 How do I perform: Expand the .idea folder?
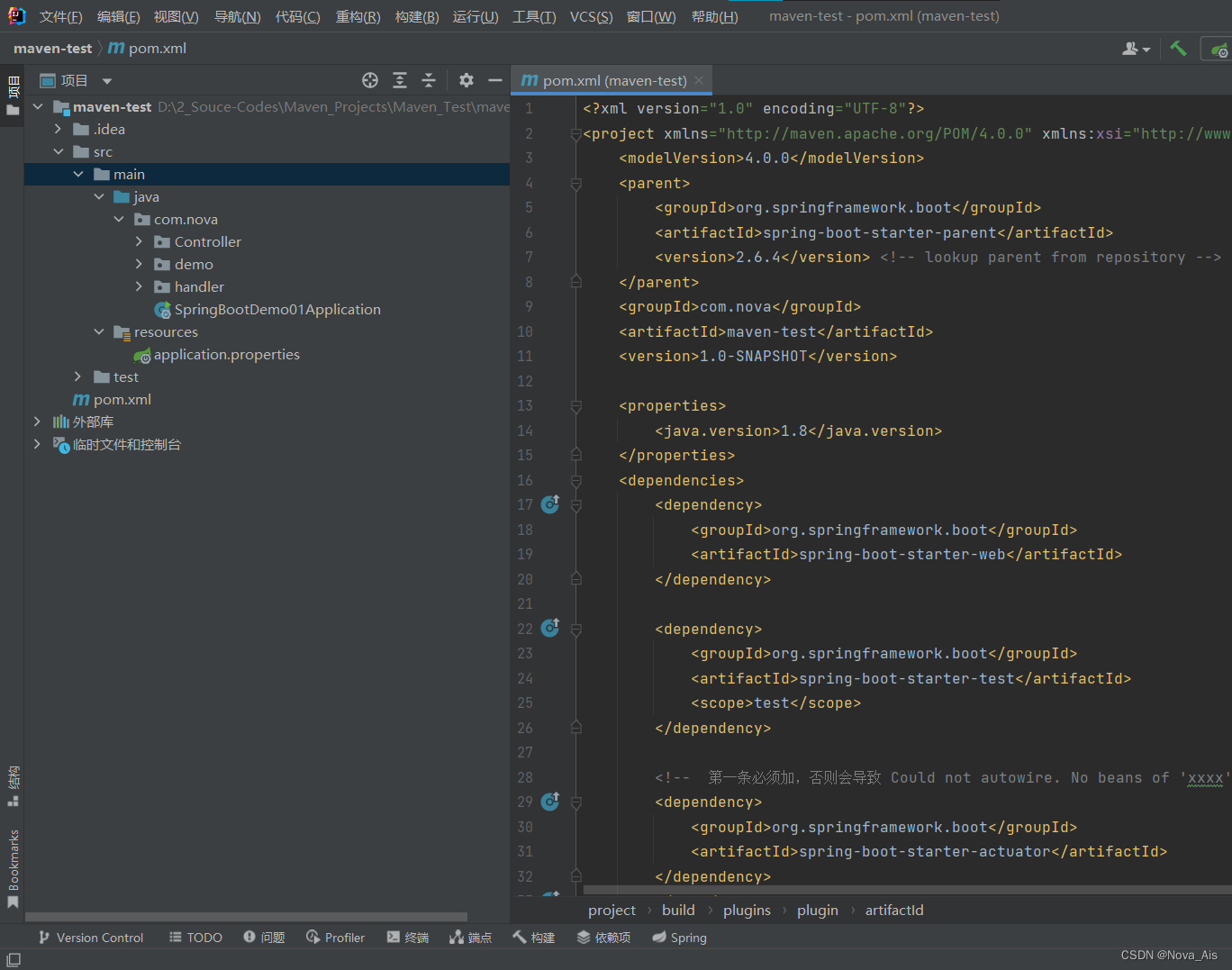point(59,129)
